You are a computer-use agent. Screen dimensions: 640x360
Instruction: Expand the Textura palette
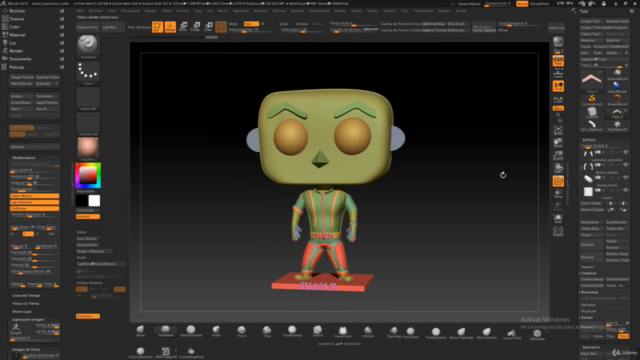[x=17, y=19]
